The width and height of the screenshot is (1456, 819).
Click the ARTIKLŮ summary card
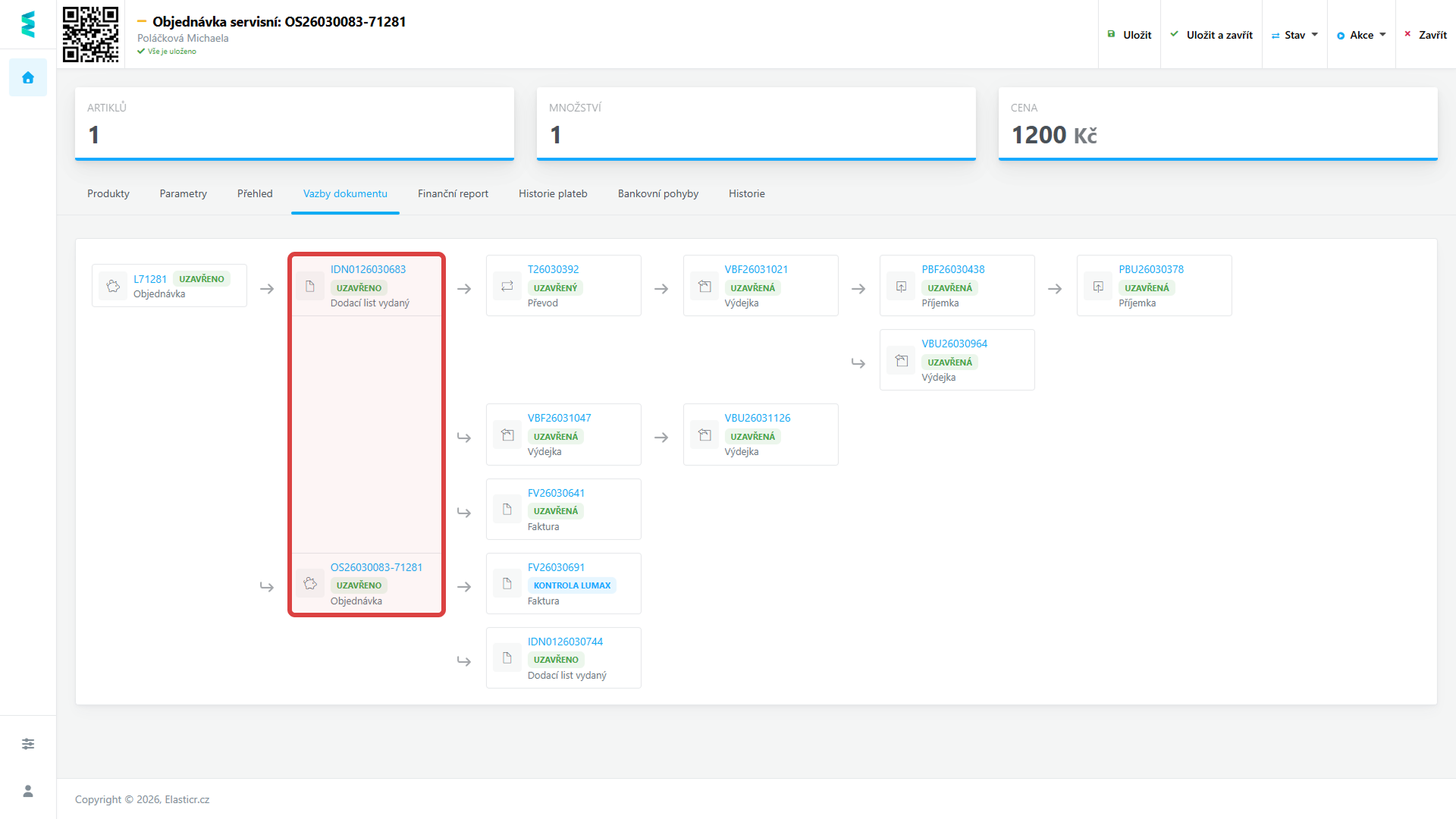(294, 124)
